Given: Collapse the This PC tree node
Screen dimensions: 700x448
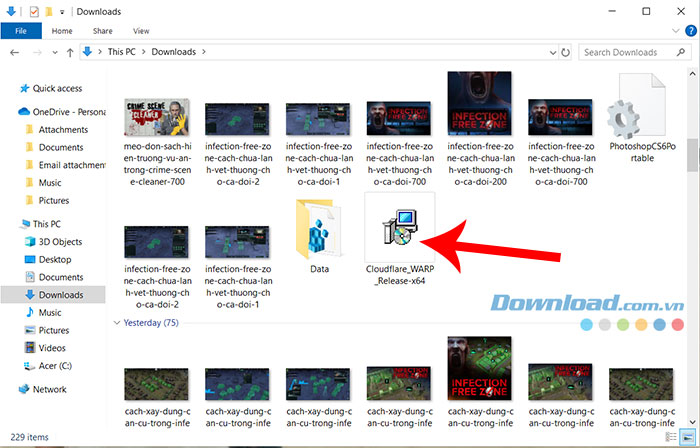Looking at the screenshot, I should (9, 225).
